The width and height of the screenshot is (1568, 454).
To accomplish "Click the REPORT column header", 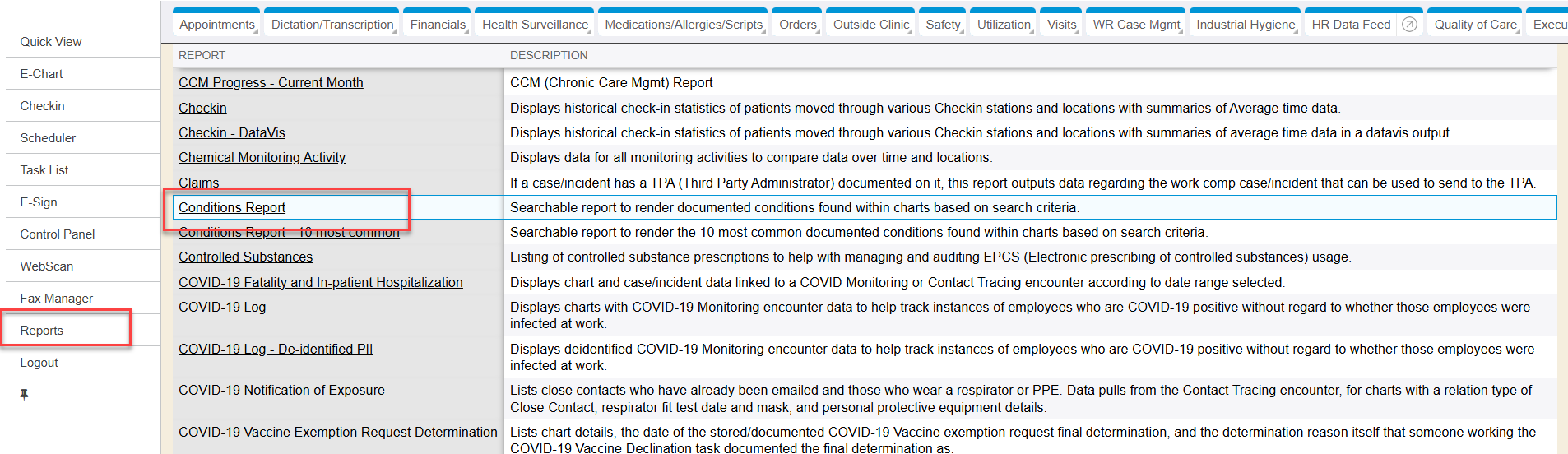I will [x=202, y=56].
